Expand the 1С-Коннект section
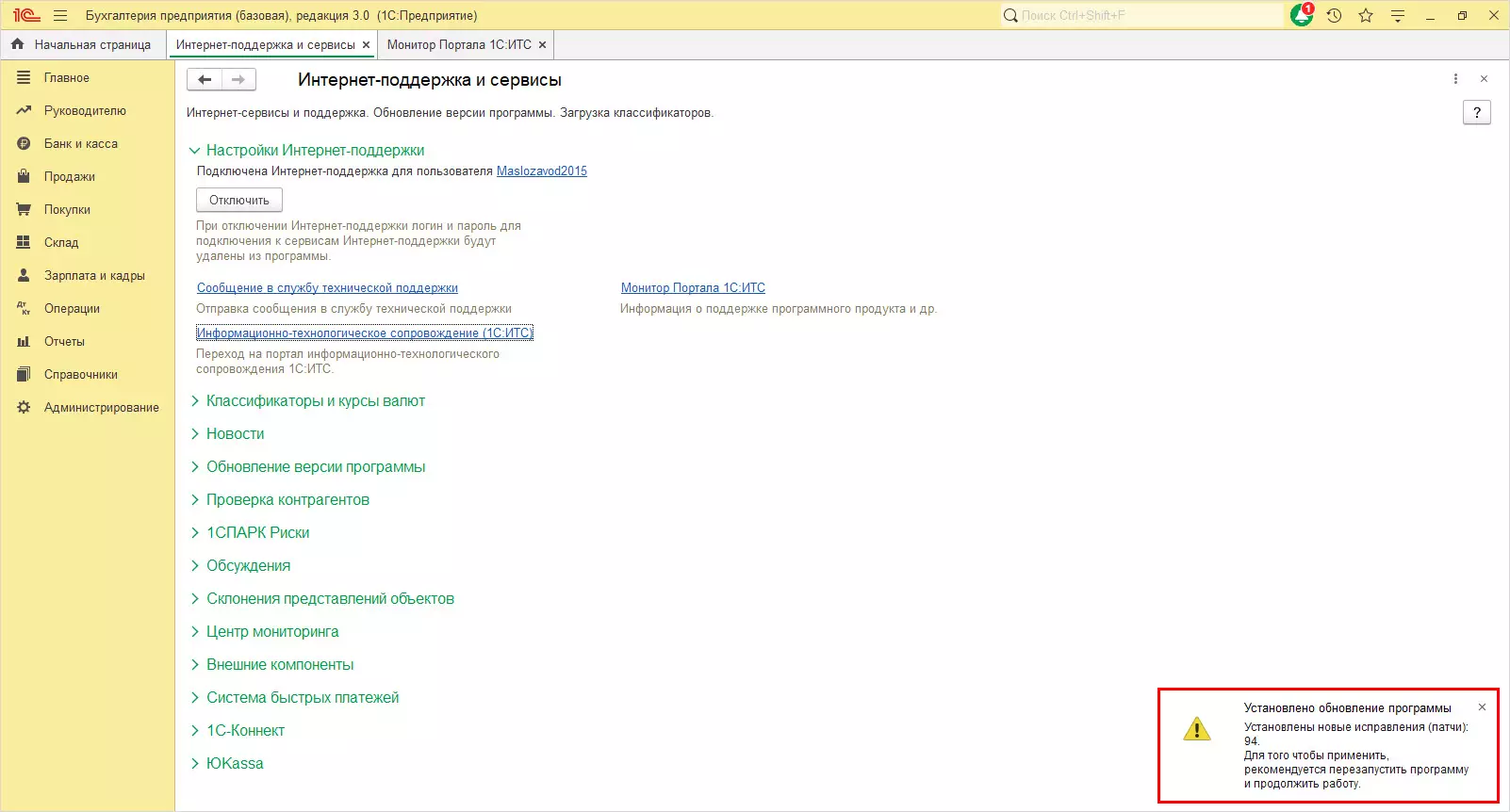This screenshot has width=1510, height=812. coord(195,731)
